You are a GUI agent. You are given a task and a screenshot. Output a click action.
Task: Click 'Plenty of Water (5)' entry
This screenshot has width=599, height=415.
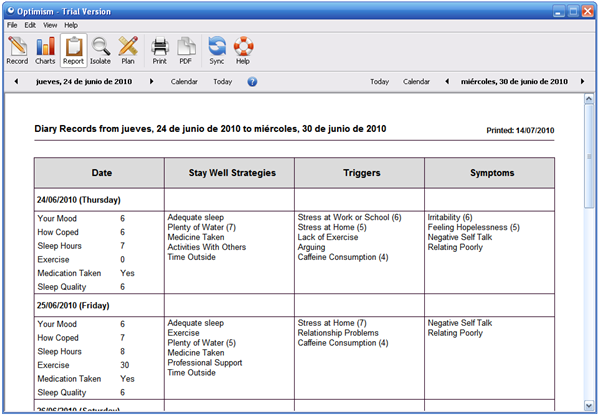[x=202, y=343]
